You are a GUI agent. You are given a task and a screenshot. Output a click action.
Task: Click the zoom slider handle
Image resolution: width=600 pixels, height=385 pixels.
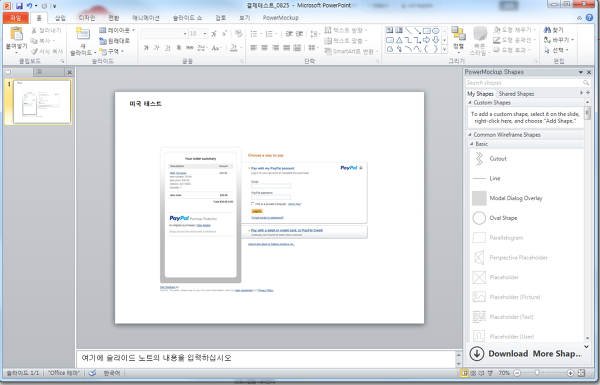537,373
